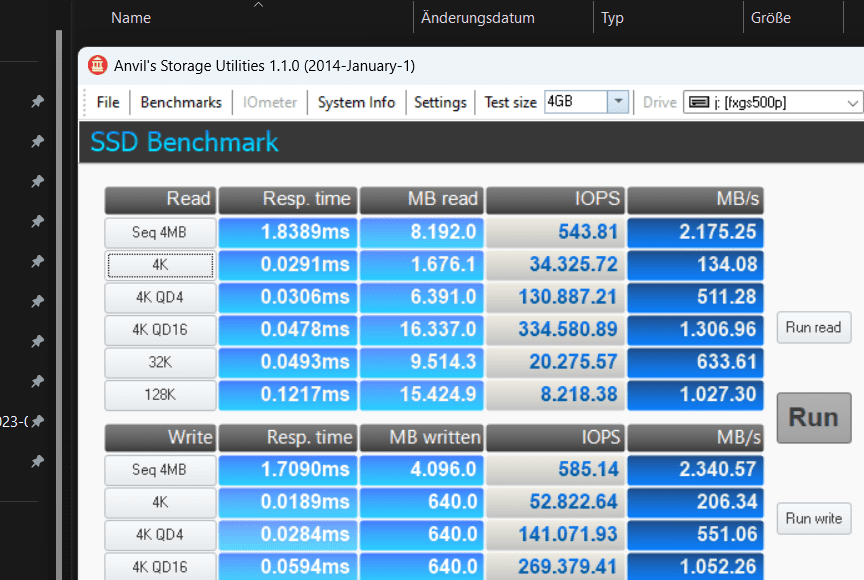The image size is (864, 580).
Task: Click the Seq 4MB read IOPS 543.81
Action: point(555,232)
